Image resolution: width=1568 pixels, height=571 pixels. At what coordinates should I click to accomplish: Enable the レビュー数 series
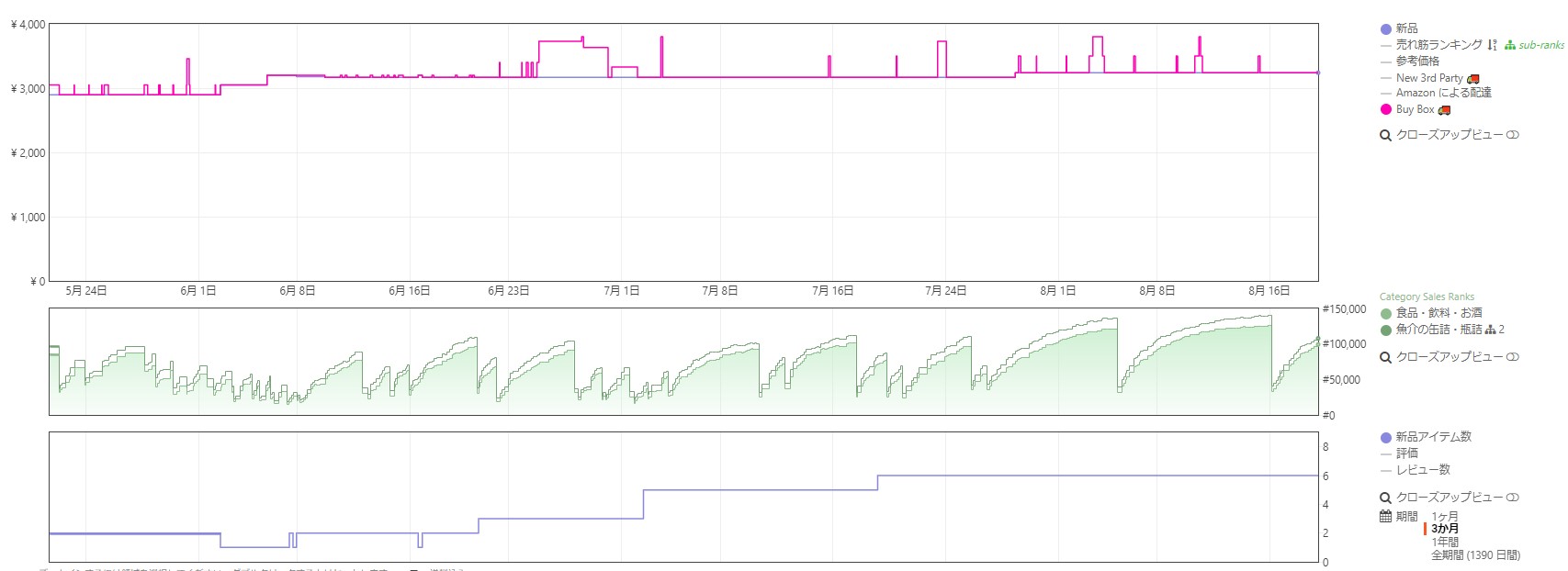tap(1423, 470)
